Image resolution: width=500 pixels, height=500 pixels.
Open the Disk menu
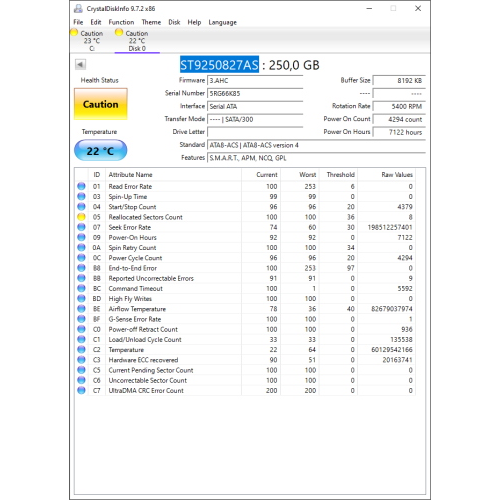tap(174, 22)
